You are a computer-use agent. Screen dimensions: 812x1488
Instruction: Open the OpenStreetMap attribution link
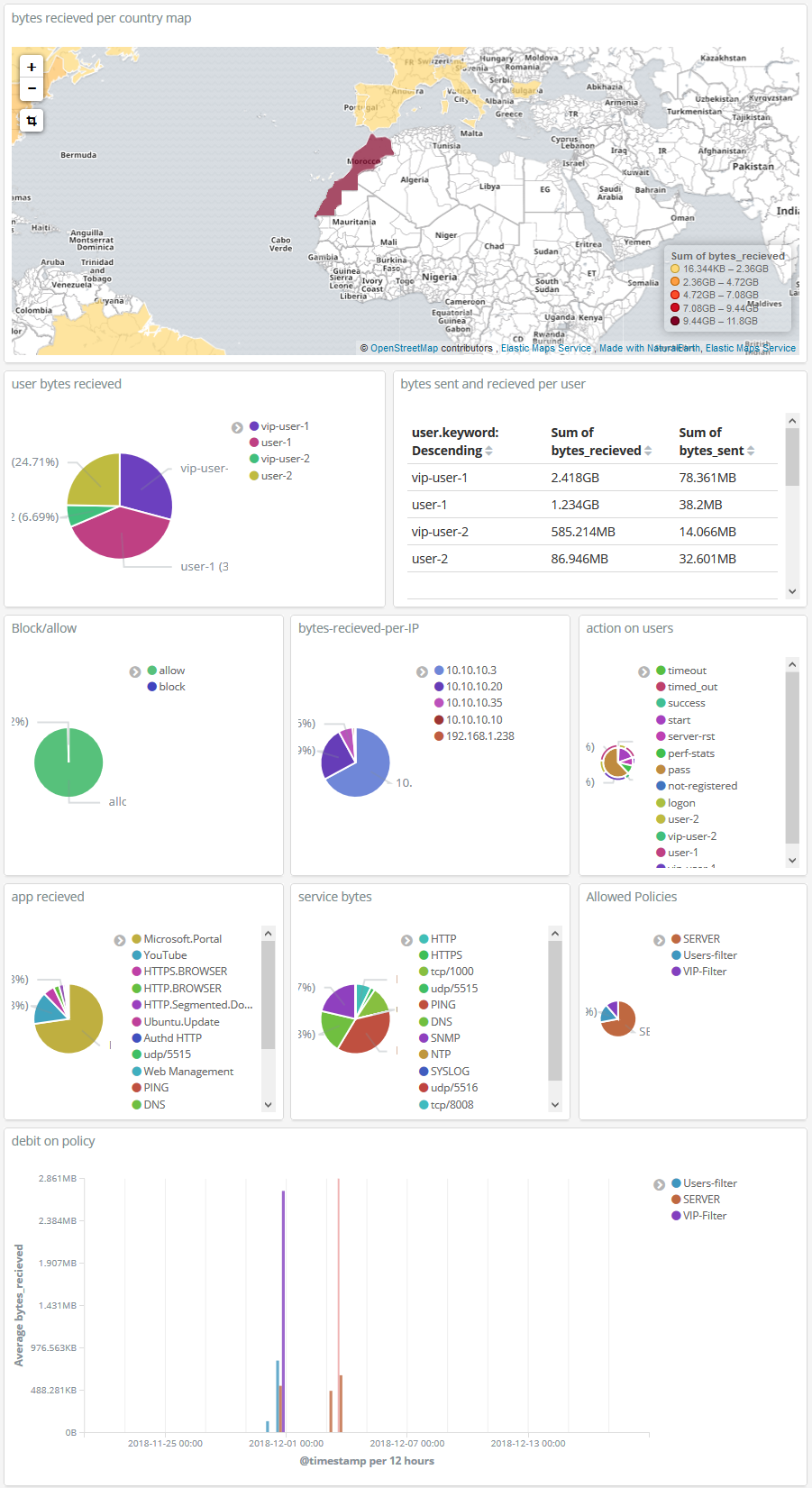pyautogui.click(x=404, y=348)
